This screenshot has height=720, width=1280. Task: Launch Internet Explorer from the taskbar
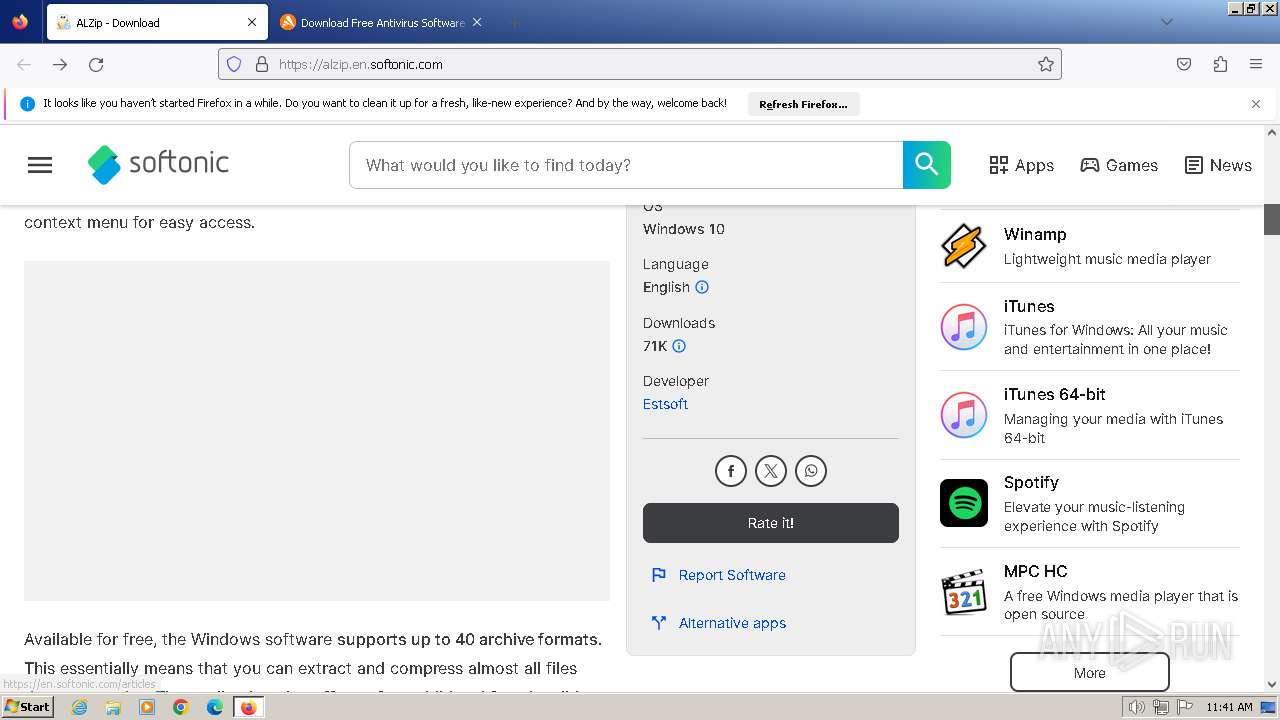tap(79, 707)
